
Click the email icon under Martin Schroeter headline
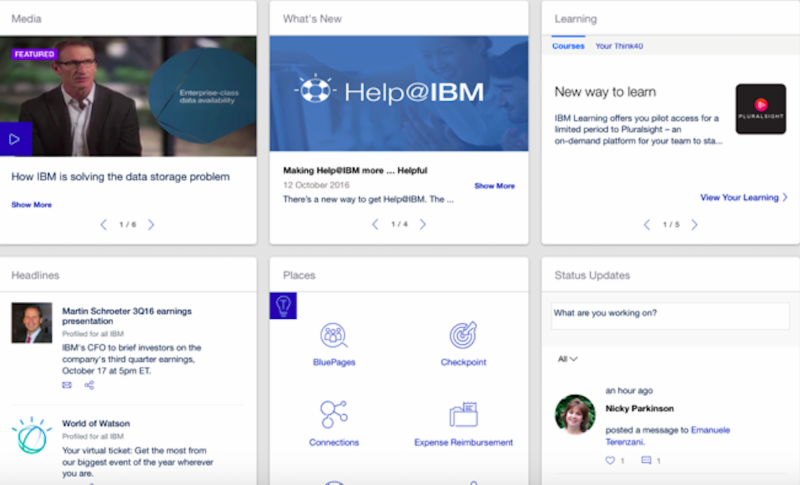click(67, 385)
